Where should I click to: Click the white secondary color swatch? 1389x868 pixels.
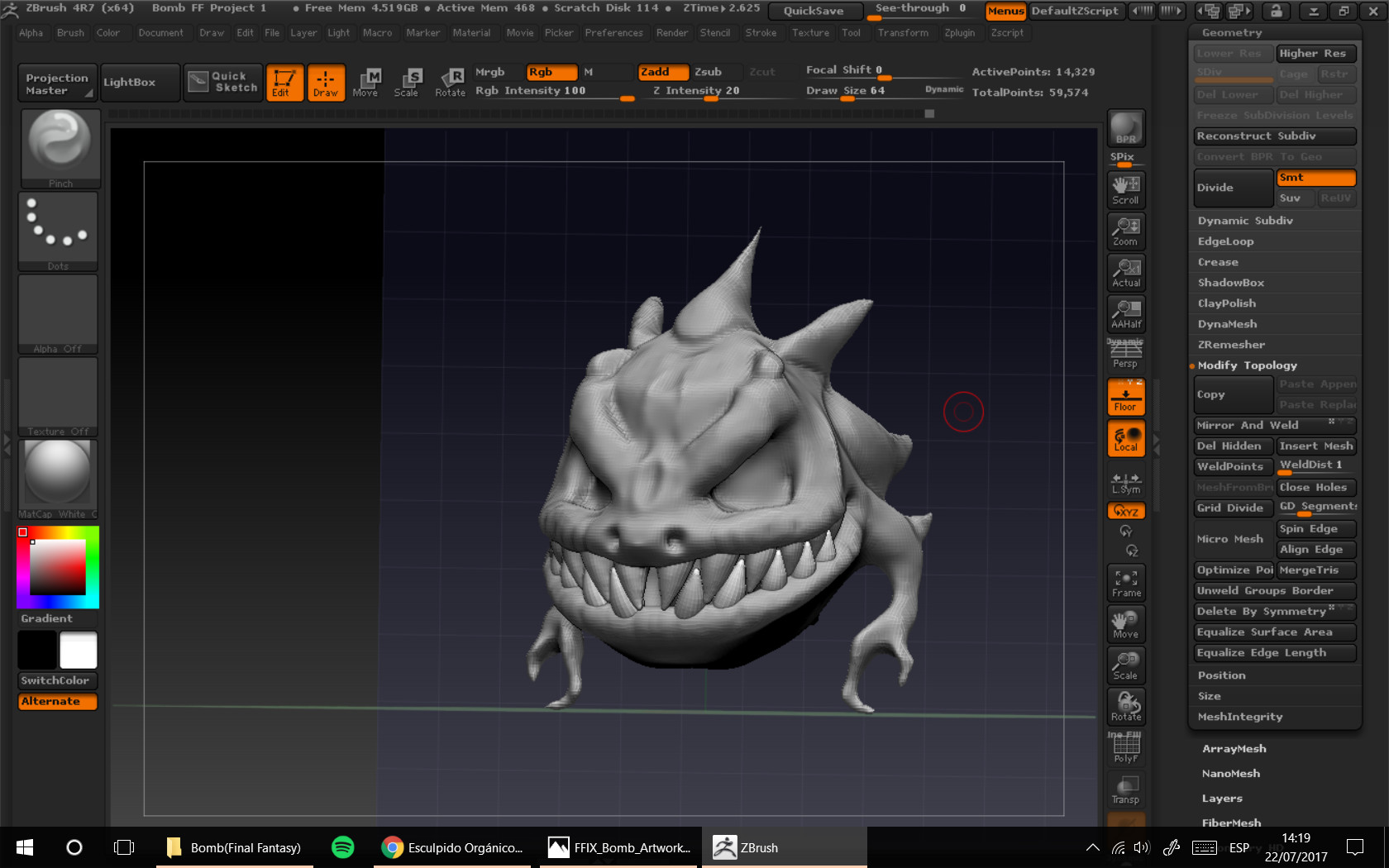tap(79, 650)
